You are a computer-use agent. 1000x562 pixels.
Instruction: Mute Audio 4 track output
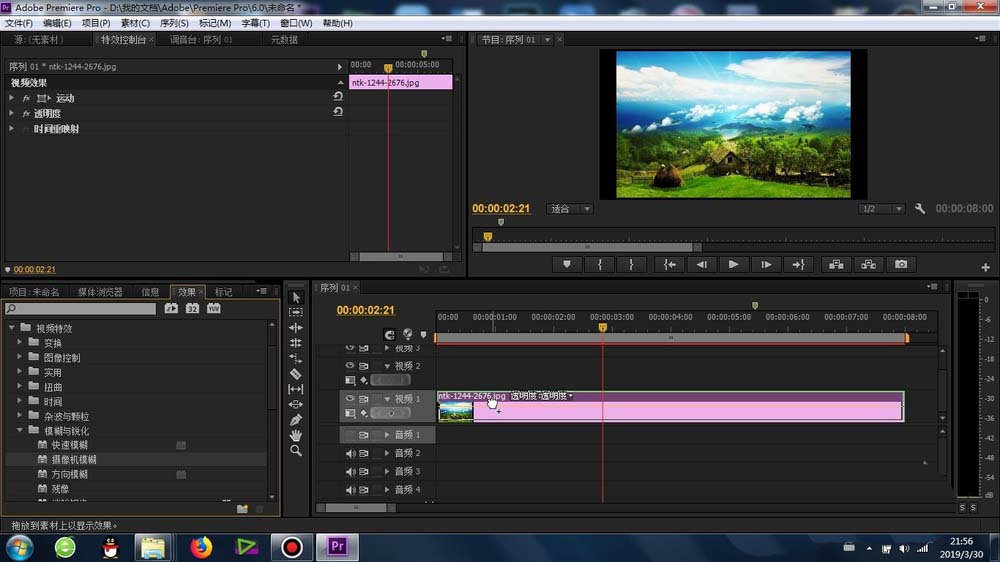coord(350,491)
